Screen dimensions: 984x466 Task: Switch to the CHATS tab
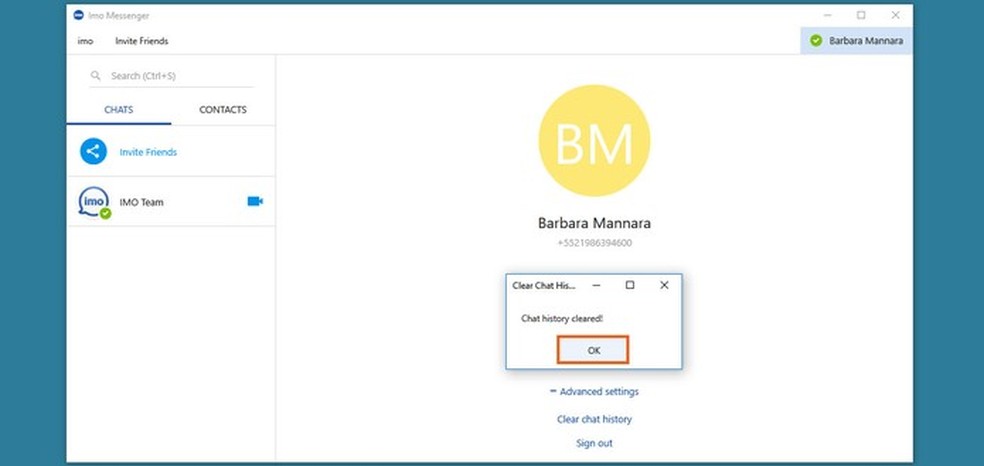pyautogui.click(x=119, y=110)
